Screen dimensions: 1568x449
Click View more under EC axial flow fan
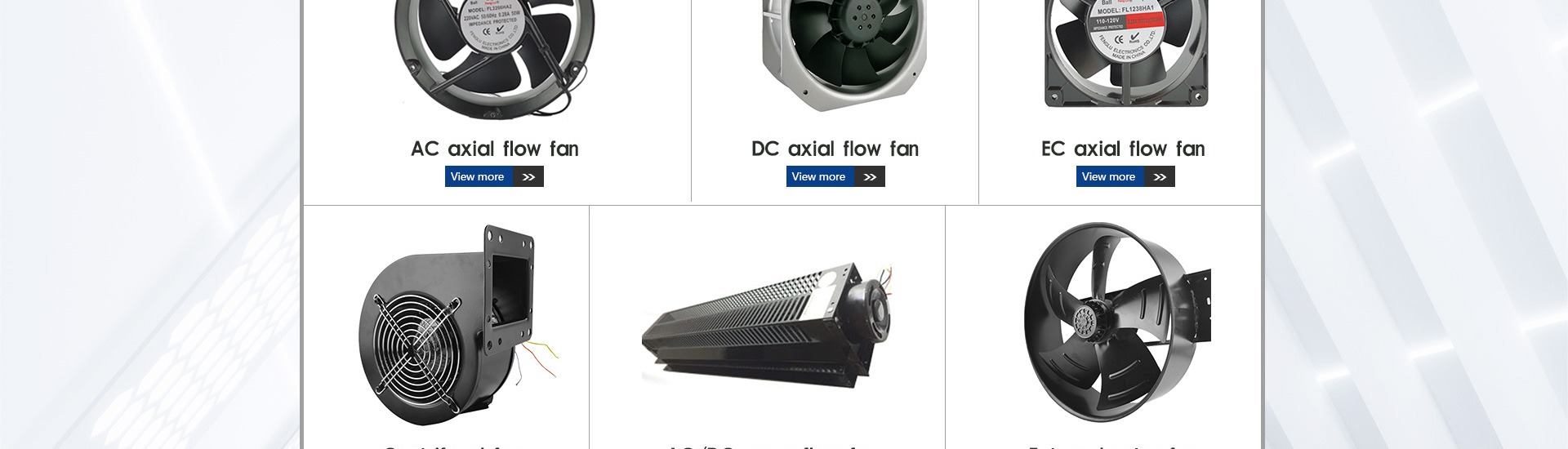[x=1110, y=176]
